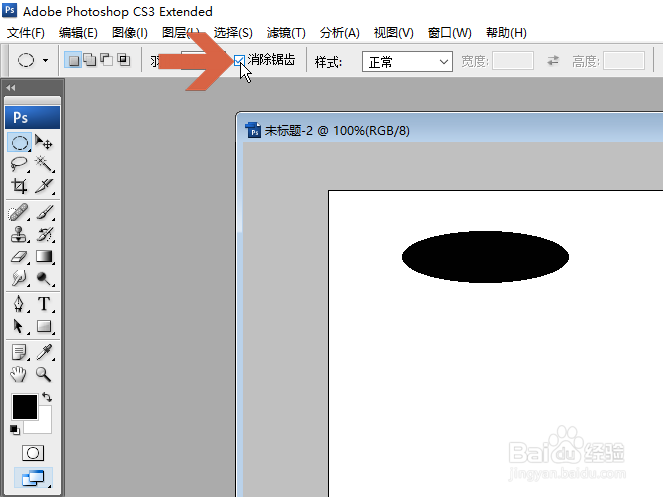Click the Ps logo atop toolbox
Viewport: 663px width, 497px height.
(x=33, y=117)
